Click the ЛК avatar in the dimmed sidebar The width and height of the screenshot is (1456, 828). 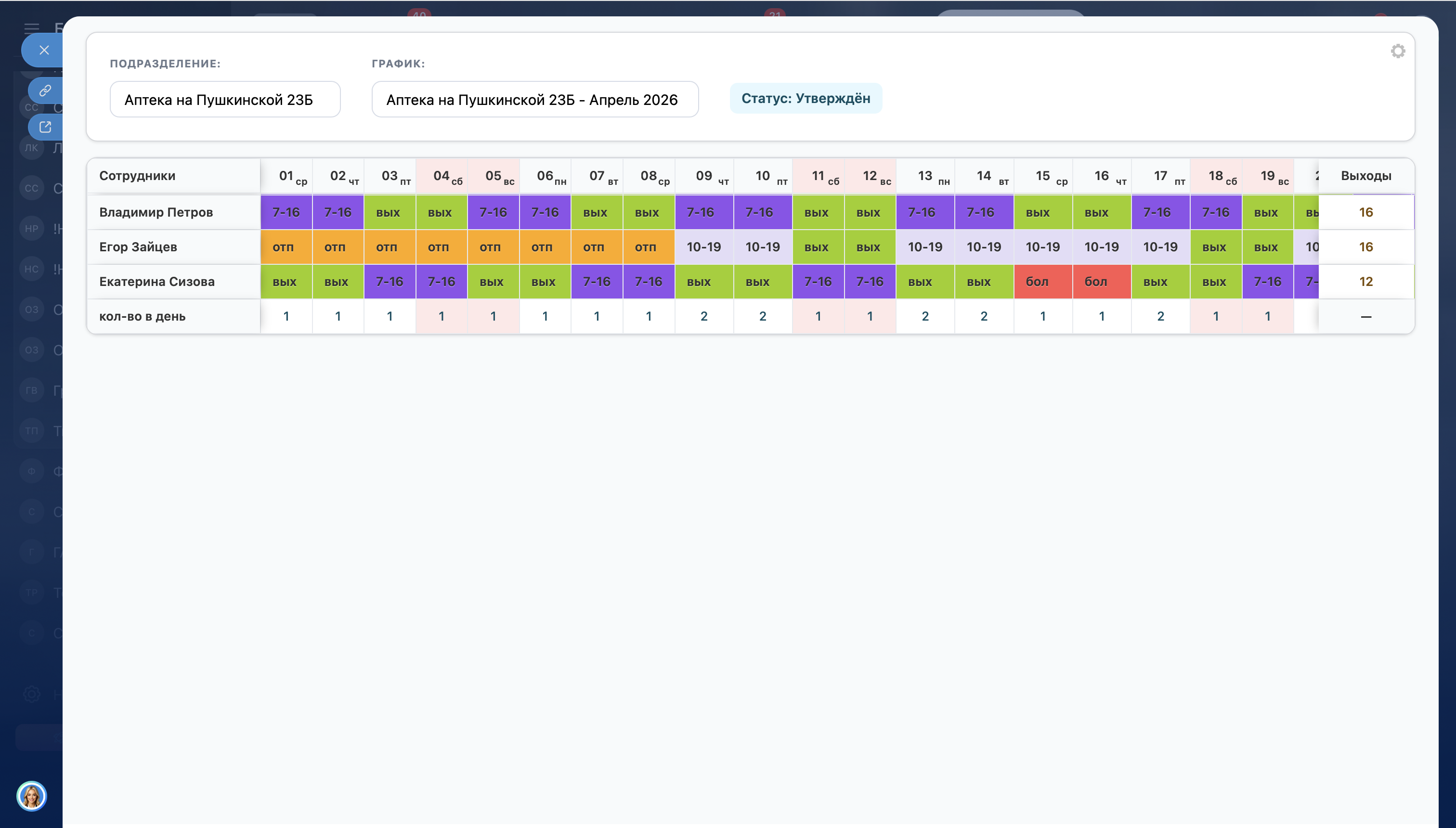coord(31,147)
